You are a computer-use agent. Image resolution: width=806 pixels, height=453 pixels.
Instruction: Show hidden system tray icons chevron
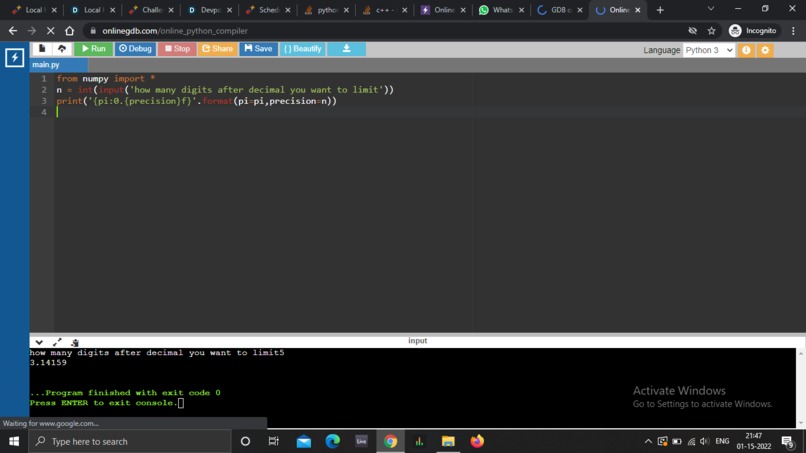pyautogui.click(x=648, y=441)
